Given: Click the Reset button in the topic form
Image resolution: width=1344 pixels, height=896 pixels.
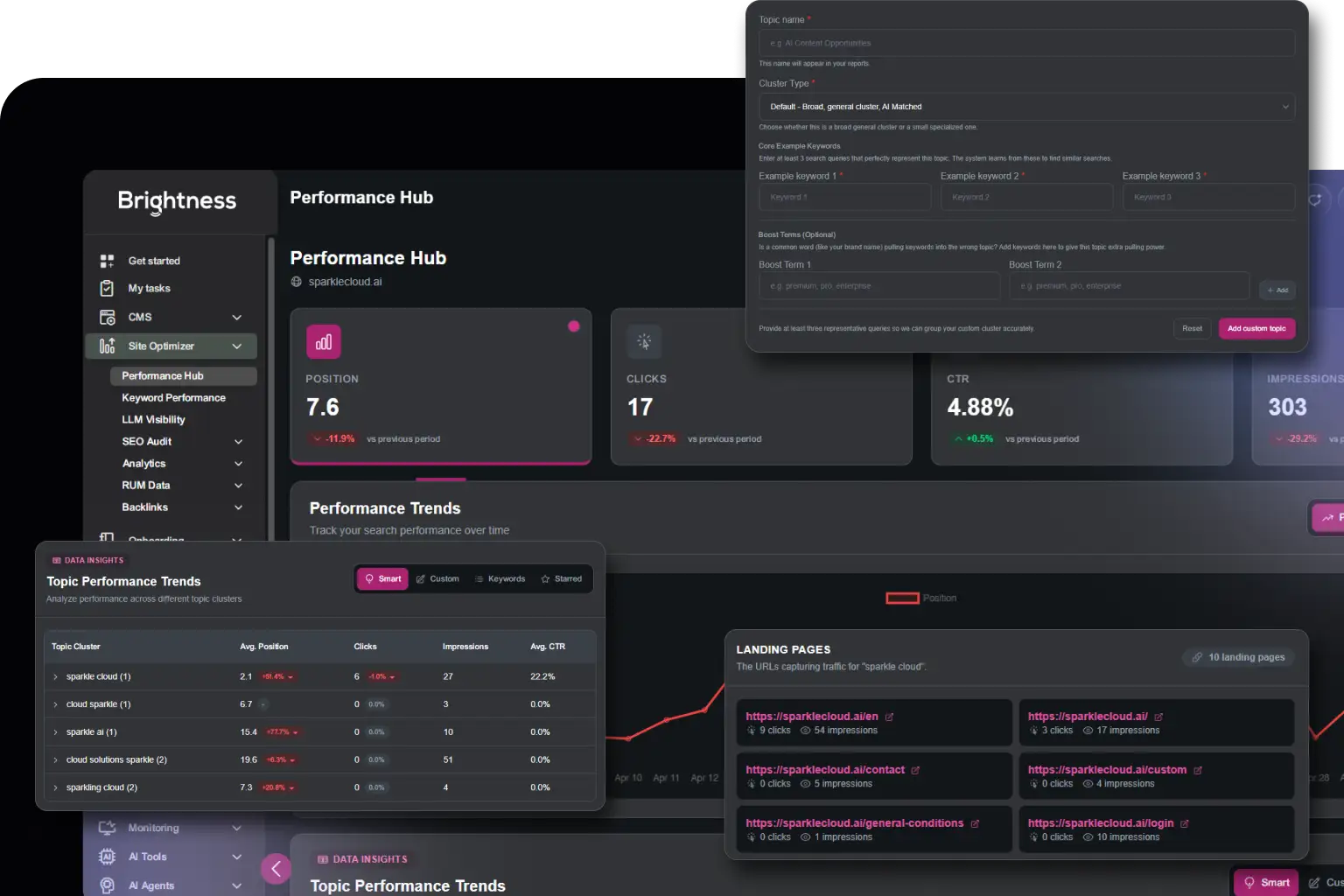Looking at the screenshot, I should [1192, 329].
